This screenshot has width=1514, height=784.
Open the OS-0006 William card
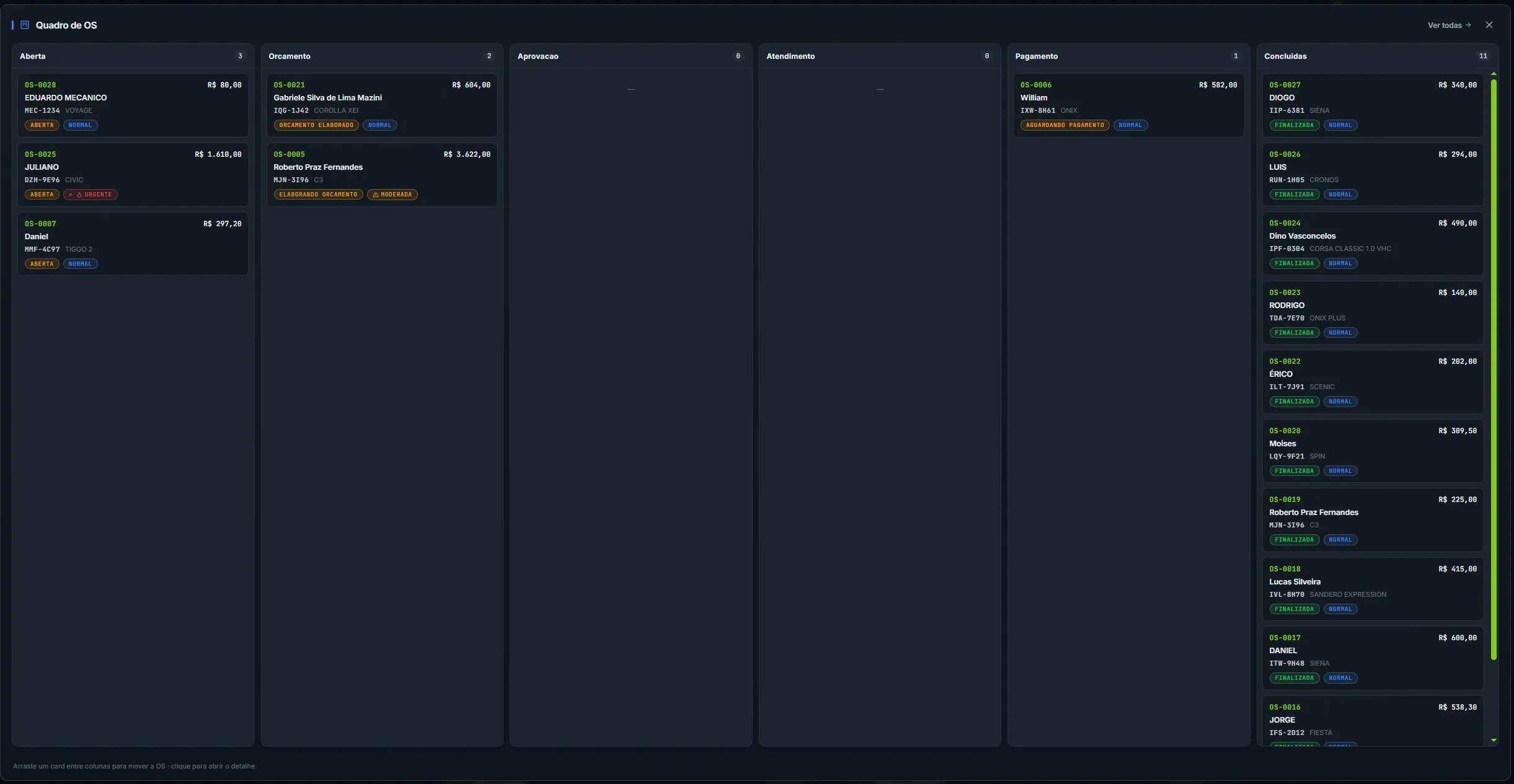tap(1128, 105)
